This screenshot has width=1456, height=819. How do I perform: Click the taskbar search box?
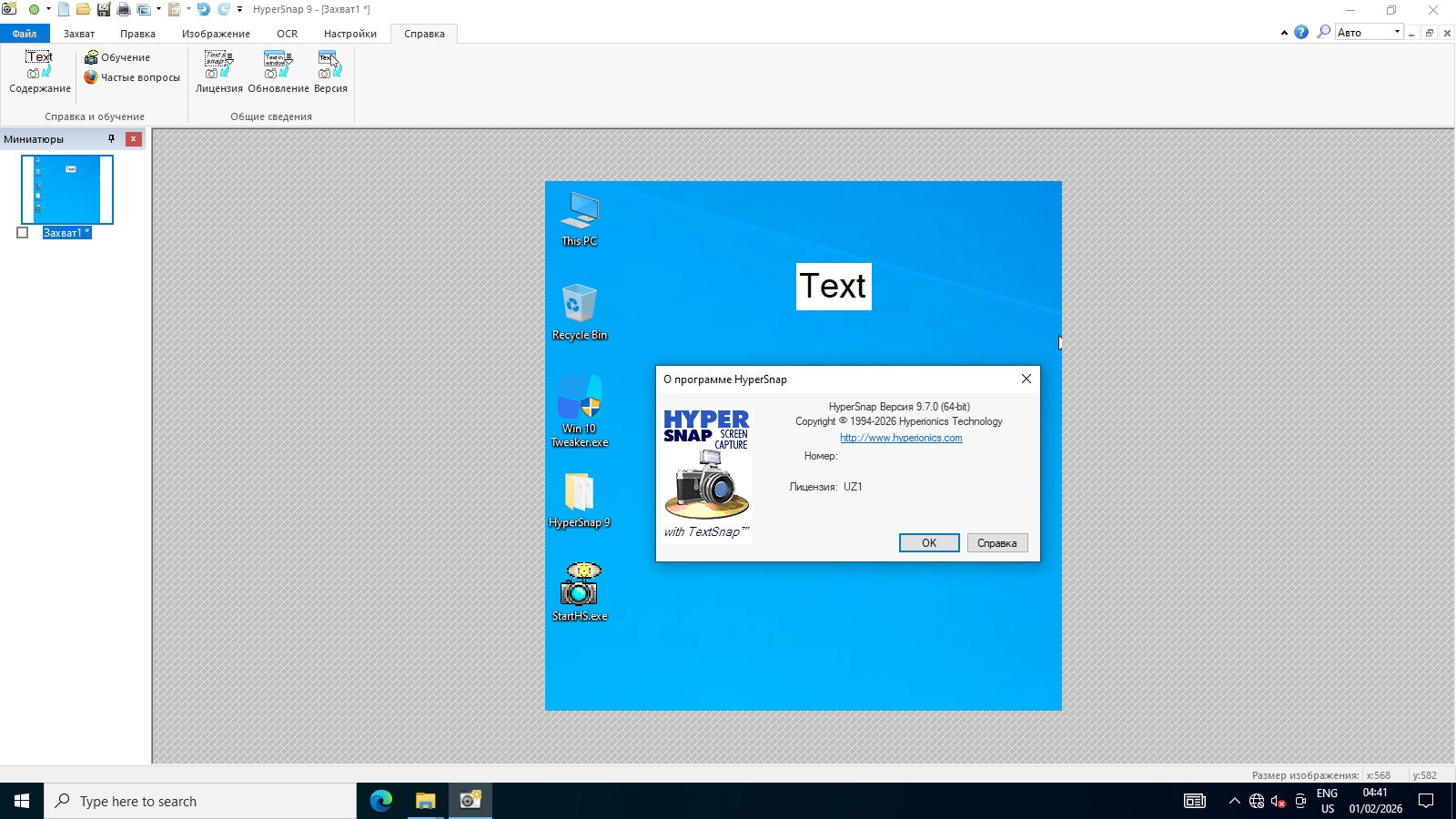tap(200, 801)
